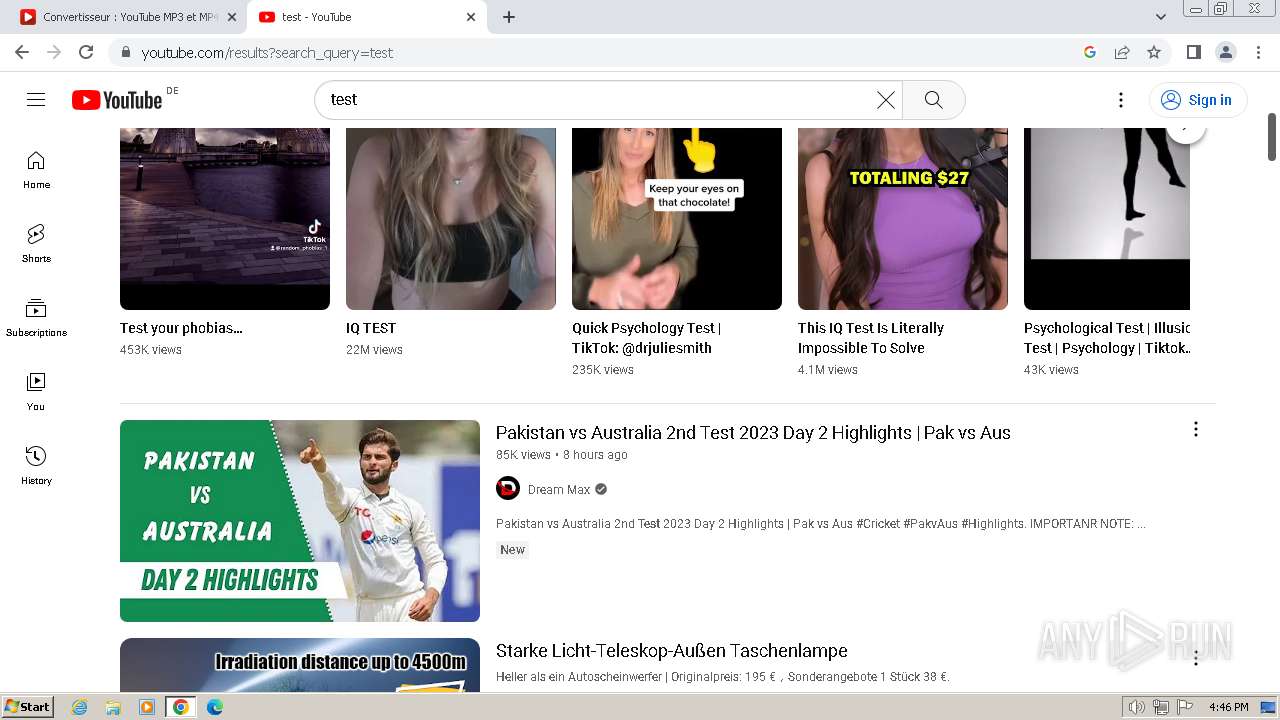
Task: Open Pakistan vs Australia video thumbnail
Action: 300,521
